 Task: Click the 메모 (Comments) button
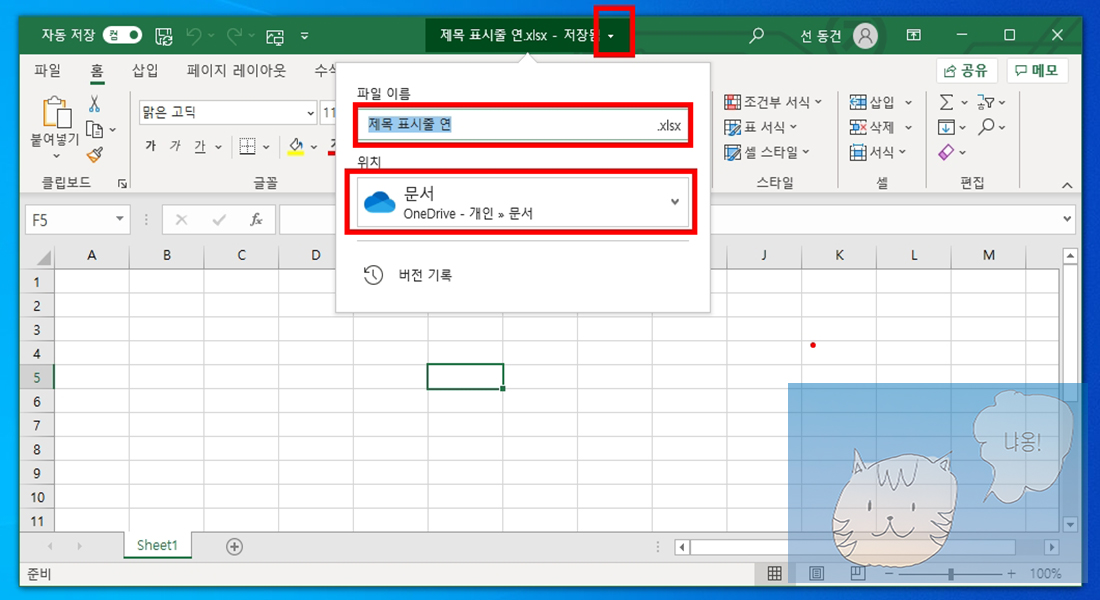[x=1038, y=70]
